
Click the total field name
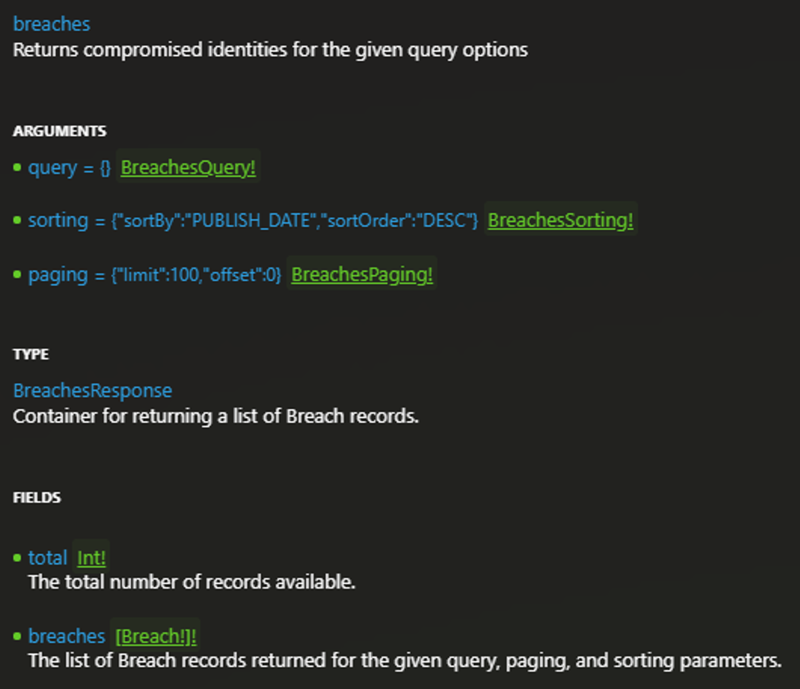(47, 558)
